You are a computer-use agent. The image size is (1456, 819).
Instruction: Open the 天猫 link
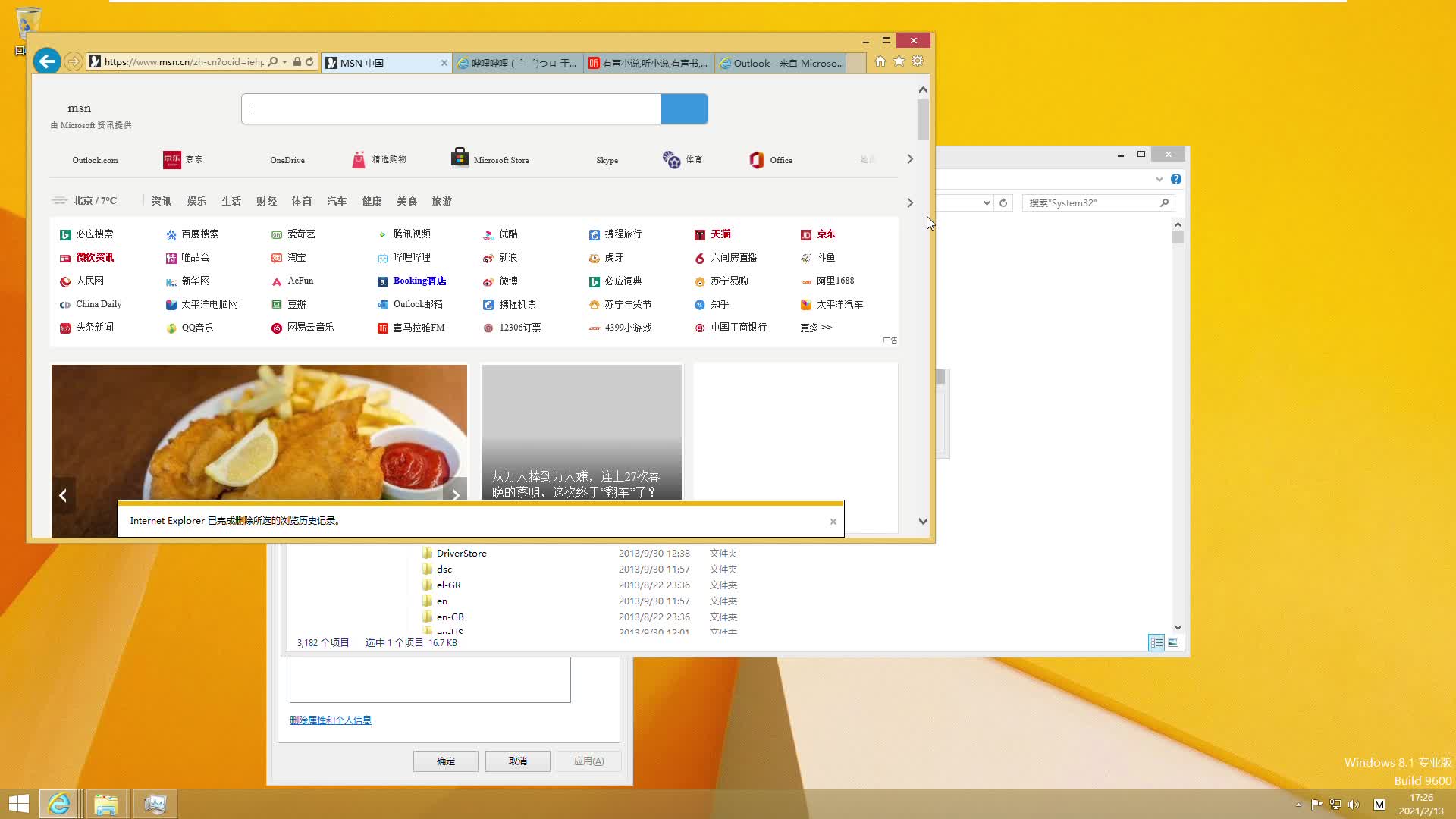click(x=713, y=234)
